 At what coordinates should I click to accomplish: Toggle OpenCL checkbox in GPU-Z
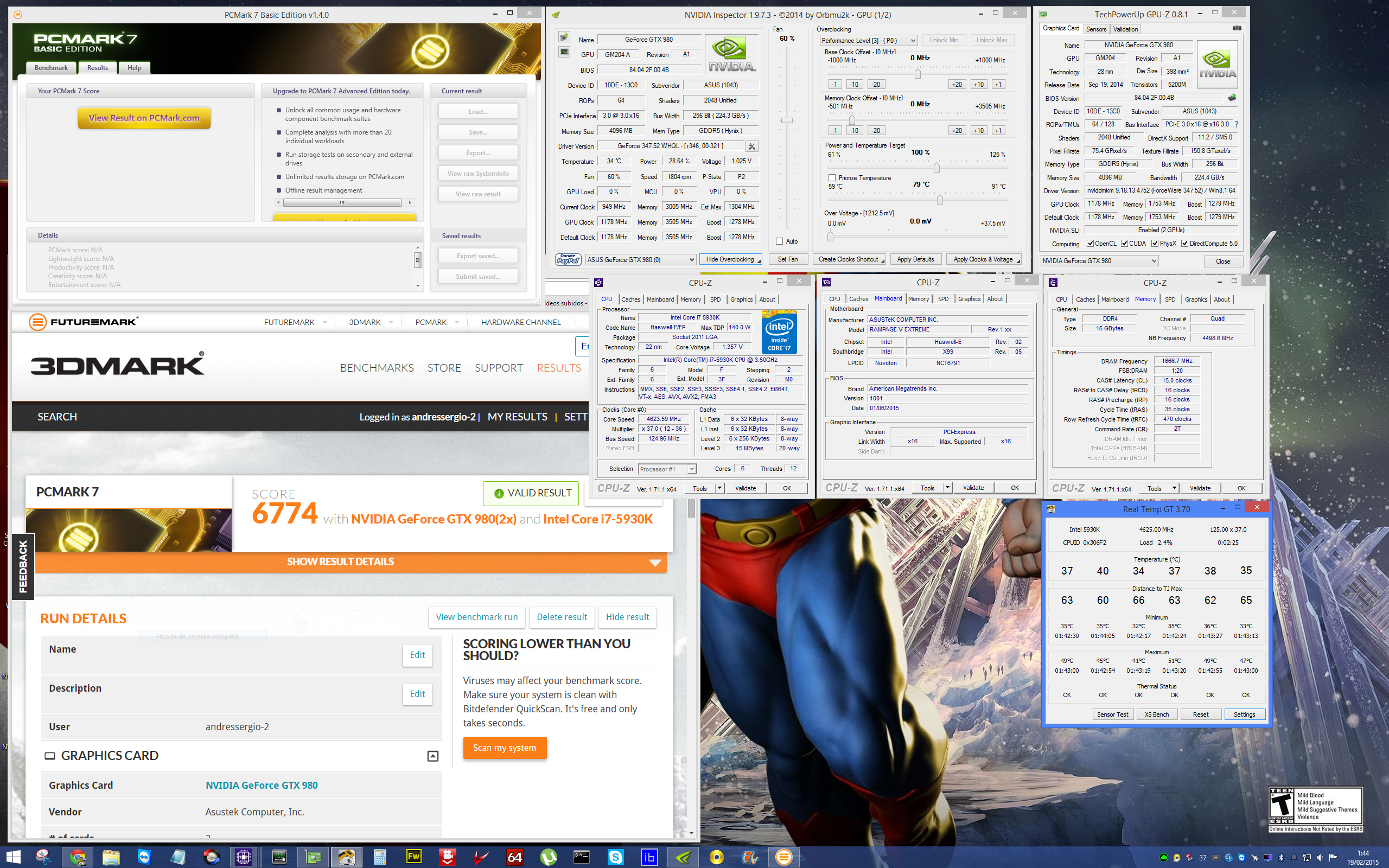1090,244
